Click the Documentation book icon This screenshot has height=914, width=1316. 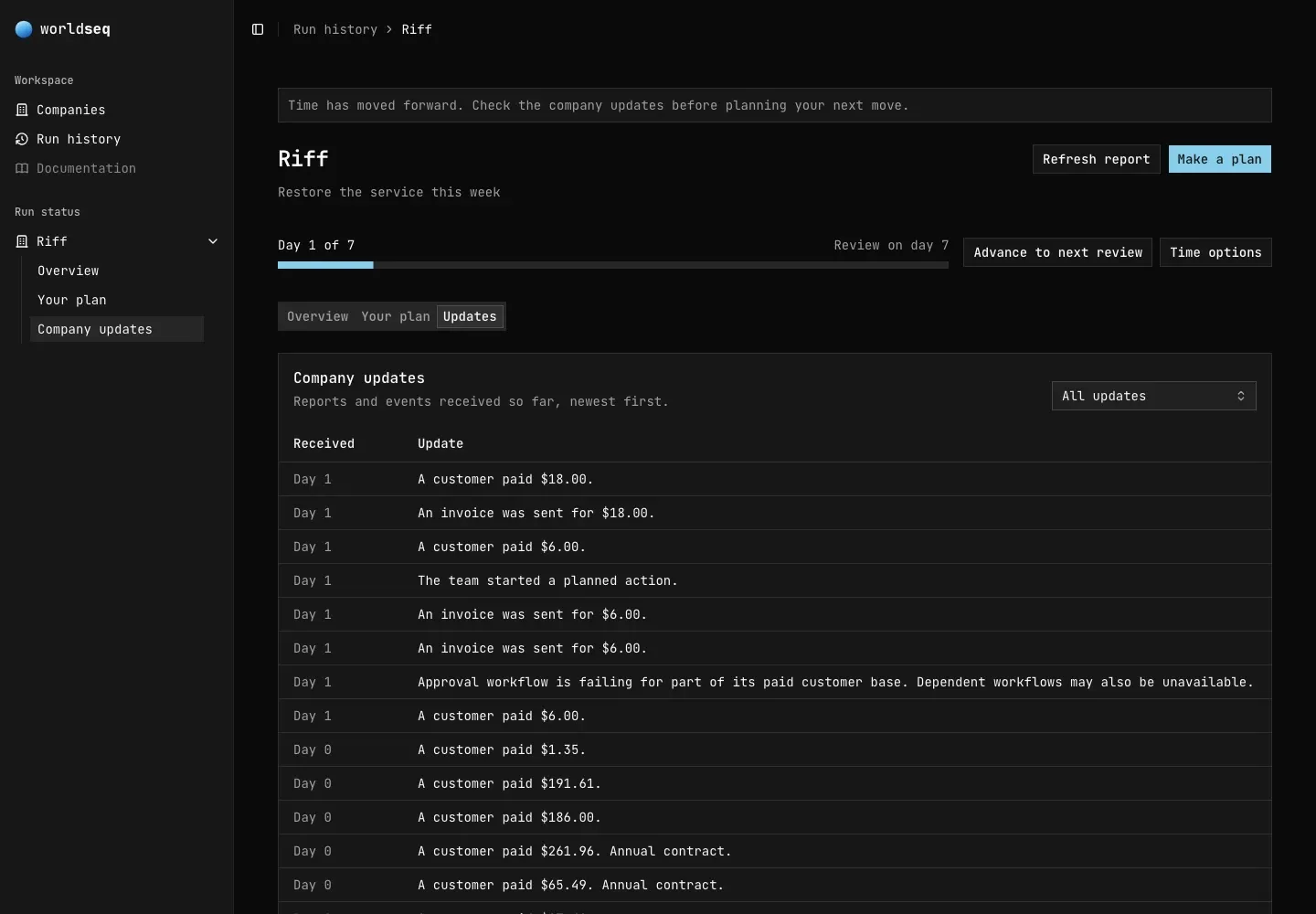coord(22,168)
